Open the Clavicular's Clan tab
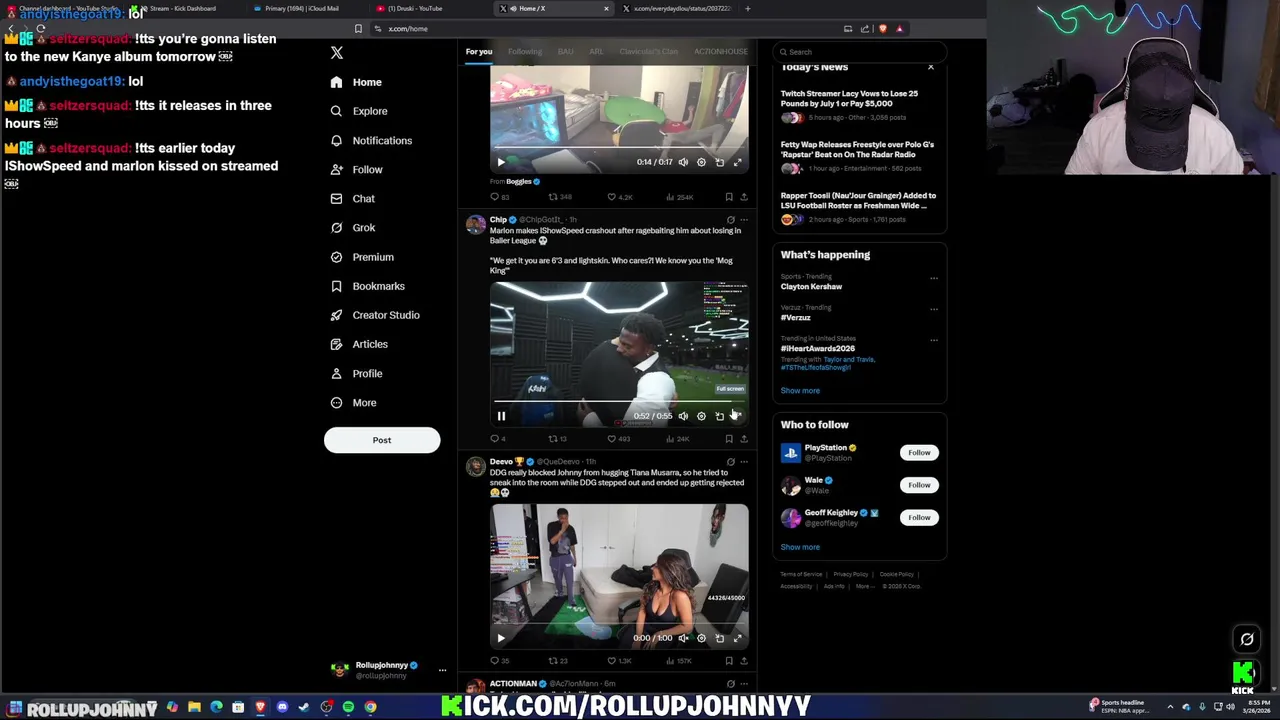This screenshot has width=1280, height=720. 649,52
